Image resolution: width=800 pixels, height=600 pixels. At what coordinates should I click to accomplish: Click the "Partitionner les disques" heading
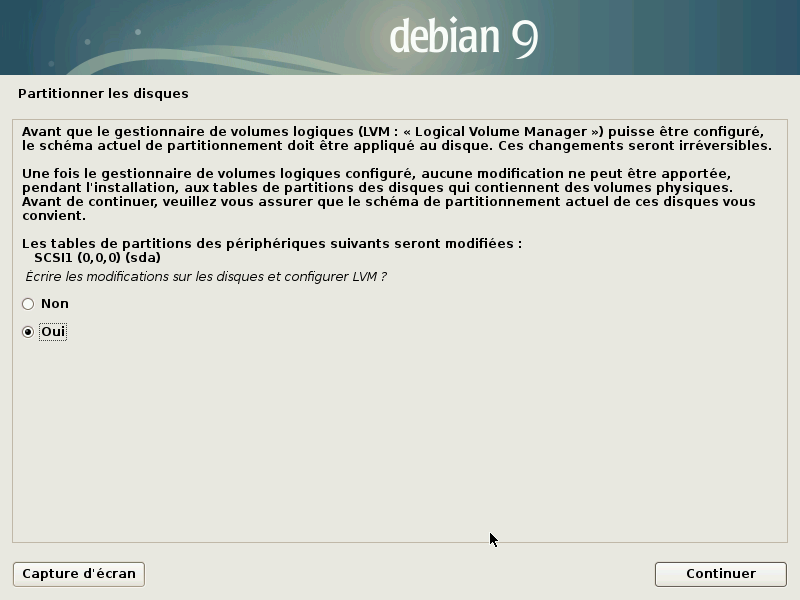click(103, 91)
